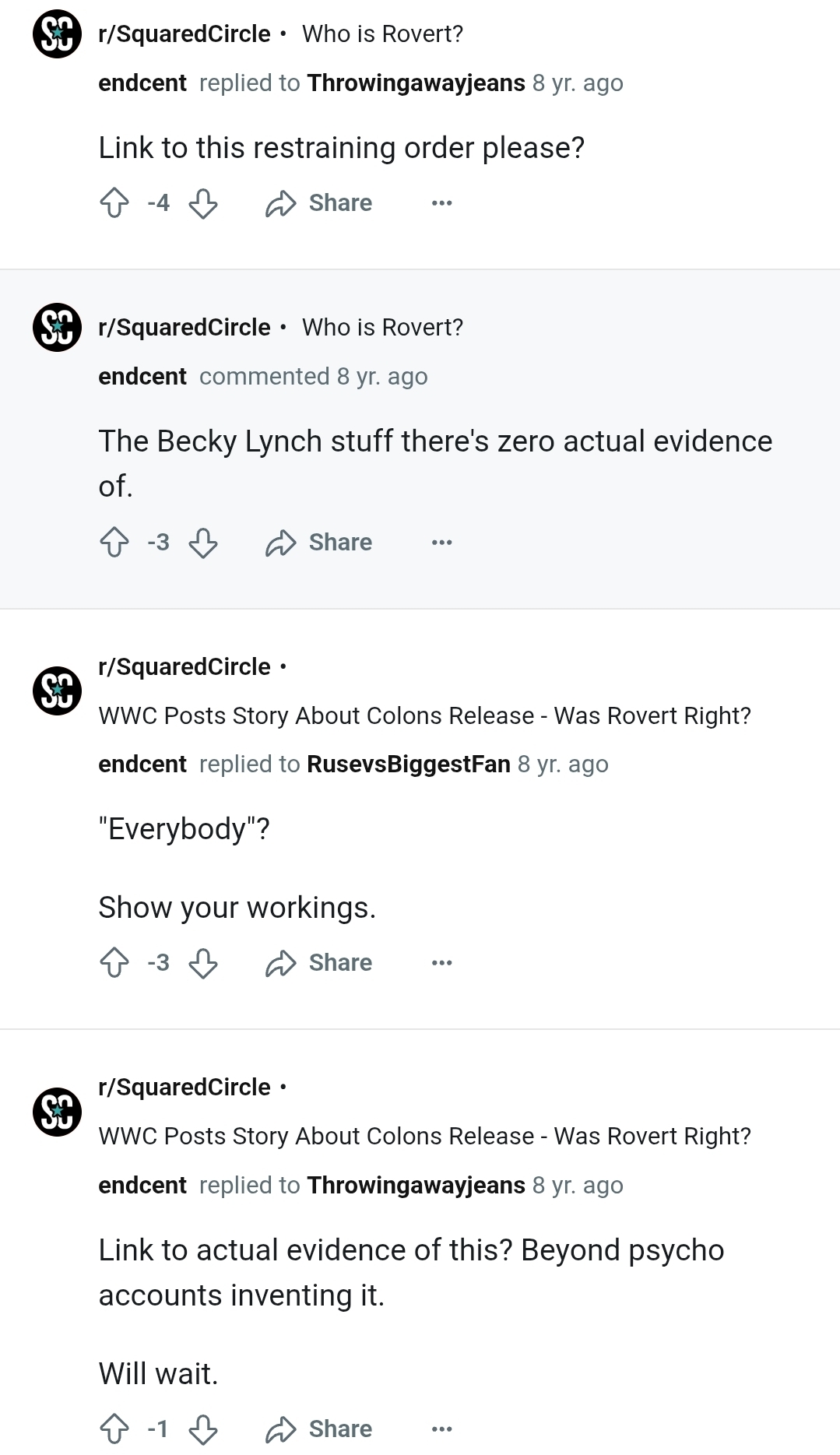Open more options on restraining order comment

[441, 203]
